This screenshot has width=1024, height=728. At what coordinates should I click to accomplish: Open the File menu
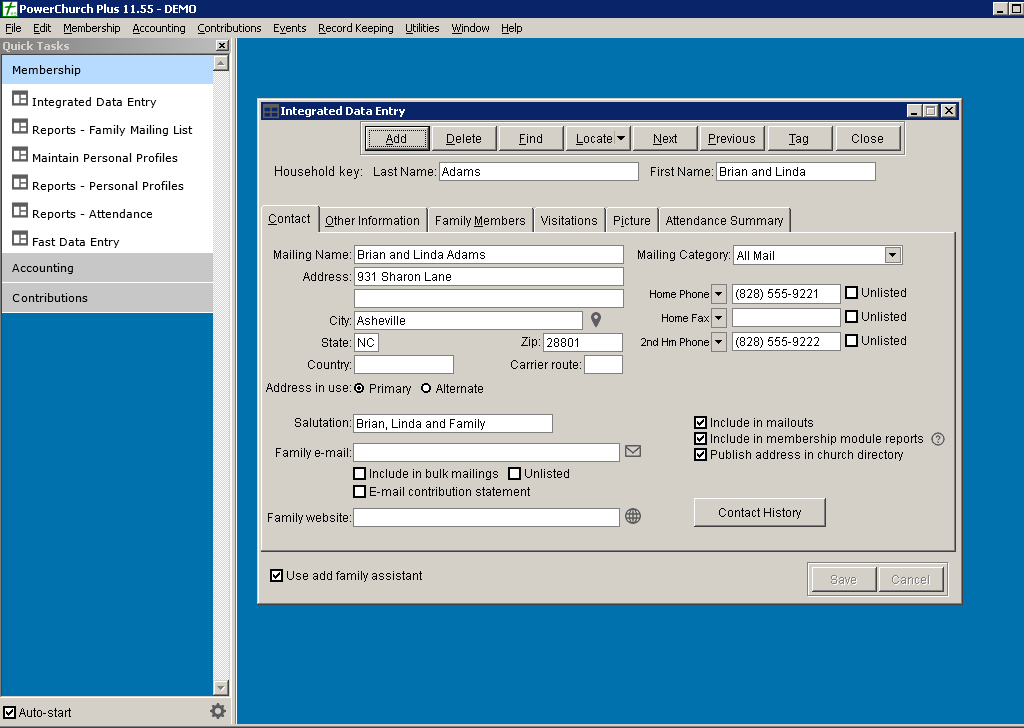tap(13, 28)
